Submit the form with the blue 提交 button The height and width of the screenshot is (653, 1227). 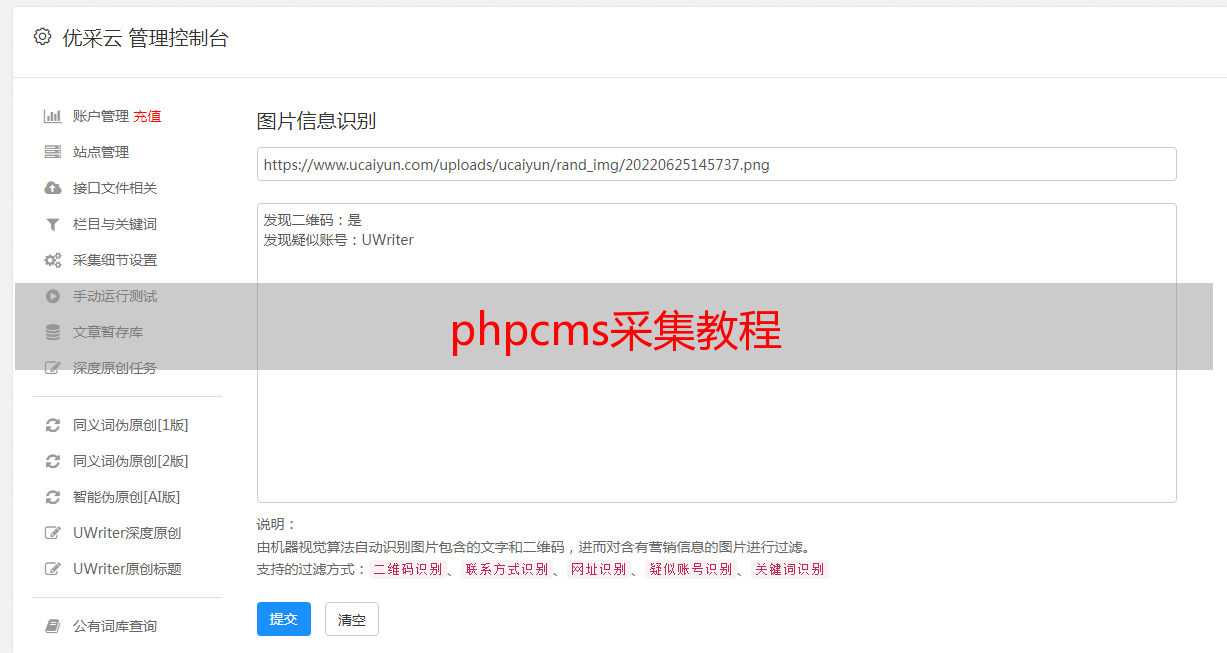tap(284, 619)
